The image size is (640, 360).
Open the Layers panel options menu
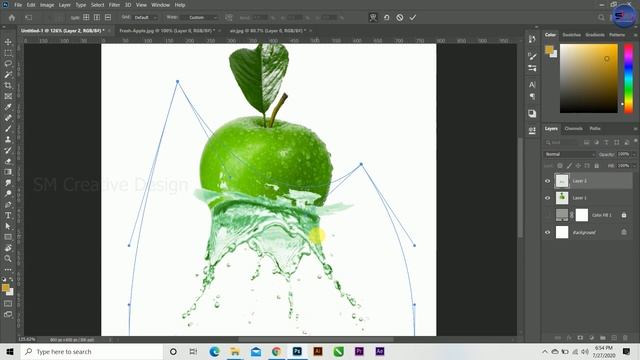[x=636, y=129]
